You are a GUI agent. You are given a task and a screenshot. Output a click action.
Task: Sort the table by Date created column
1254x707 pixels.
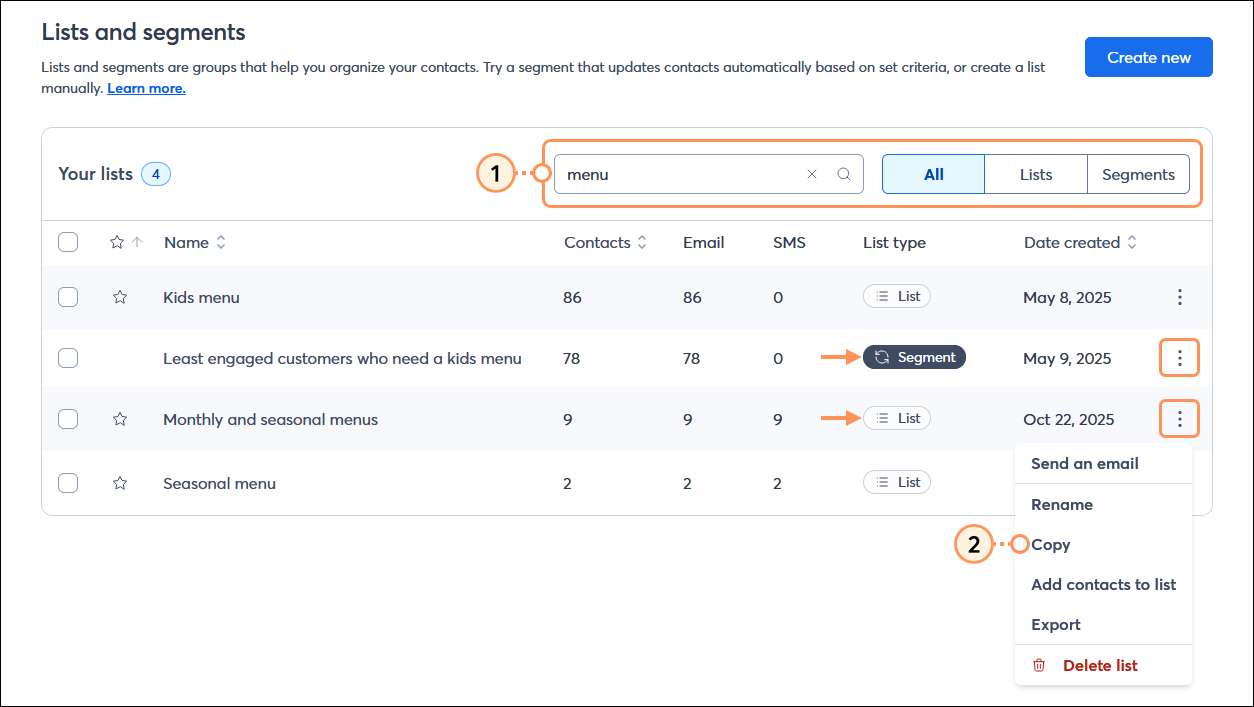[x=1080, y=242]
